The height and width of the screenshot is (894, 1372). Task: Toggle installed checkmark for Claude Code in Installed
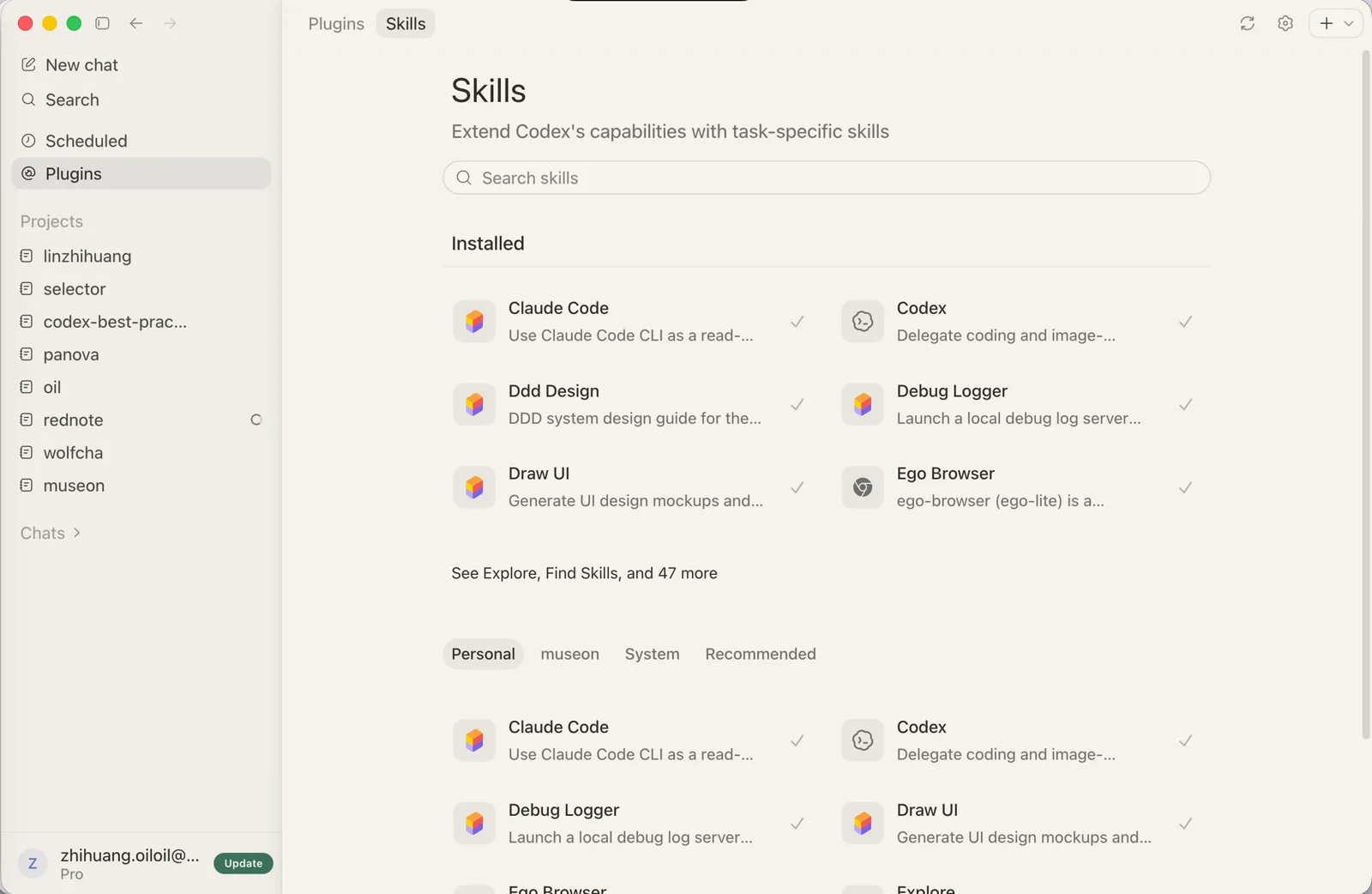[x=797, y=322]
